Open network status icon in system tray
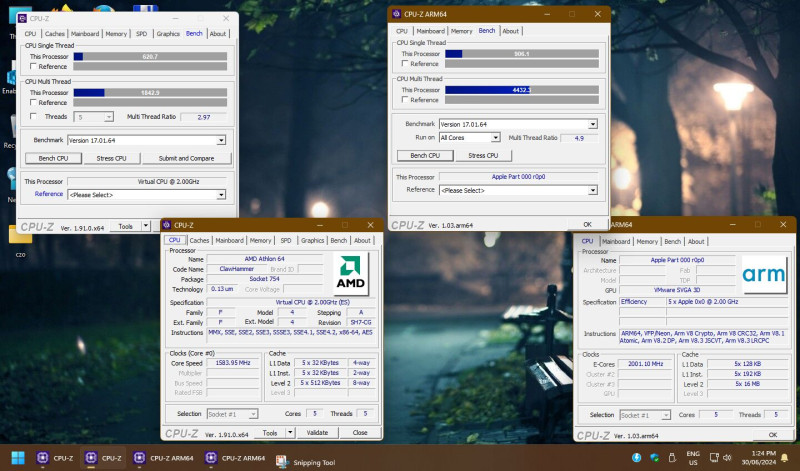800x471 pixels. tap(714, 458)
